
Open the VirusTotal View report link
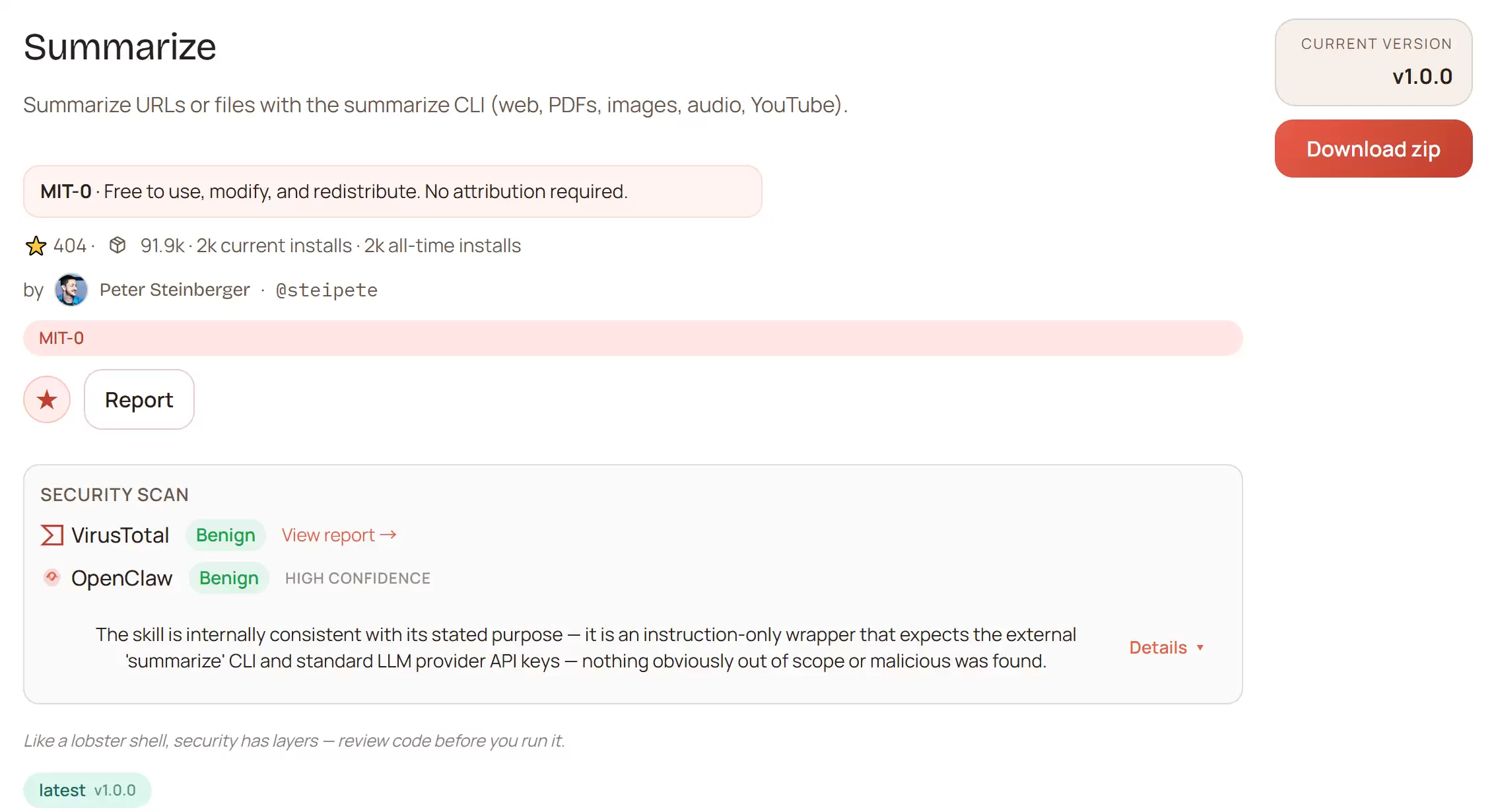coord(328,535)
